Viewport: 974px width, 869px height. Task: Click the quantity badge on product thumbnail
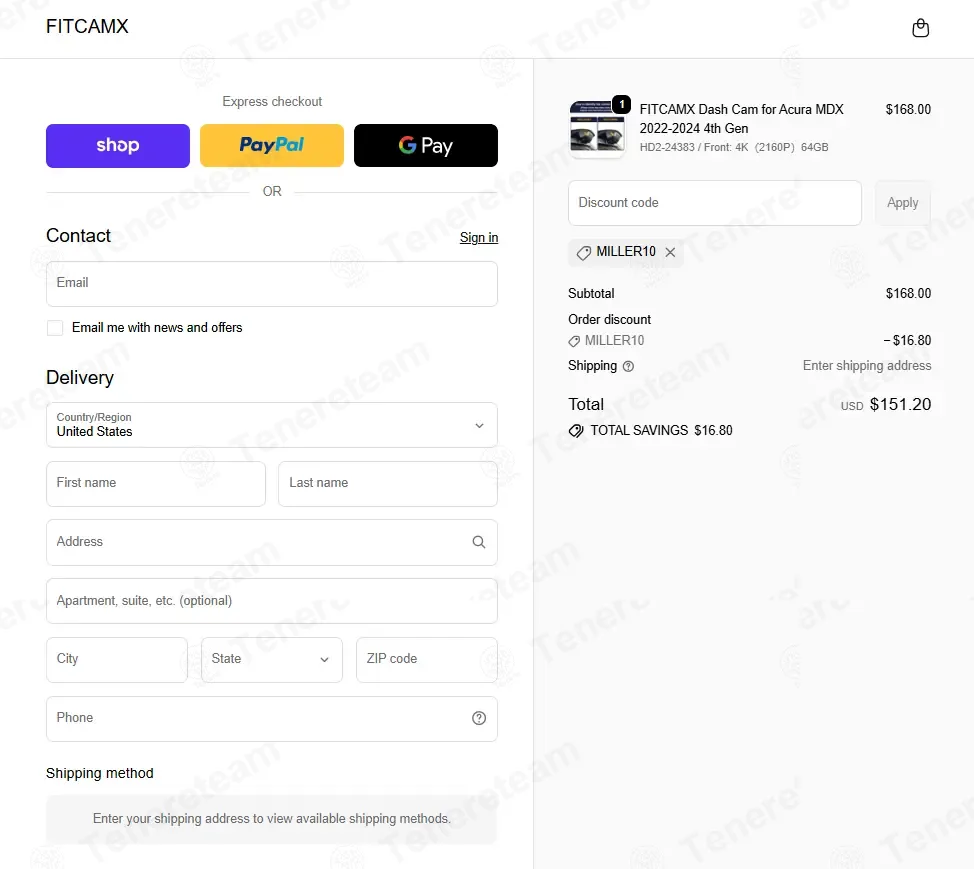[621, 104]
